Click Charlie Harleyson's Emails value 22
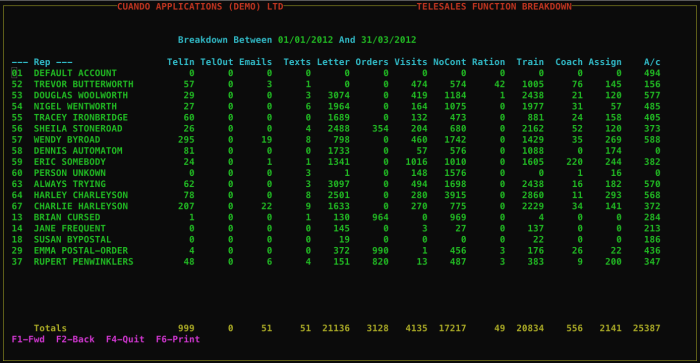The height and width of the screenshot is (363, 700). 267,206
